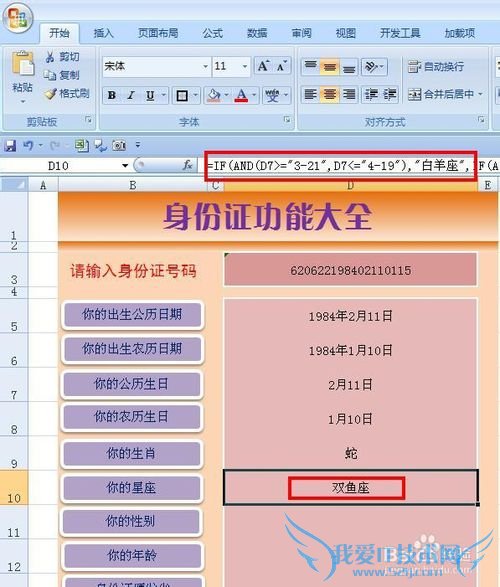Expand font color dropdown arrow
Viewport: 500px width, 587px height.
pyautogui.click(x=254, y=95)
